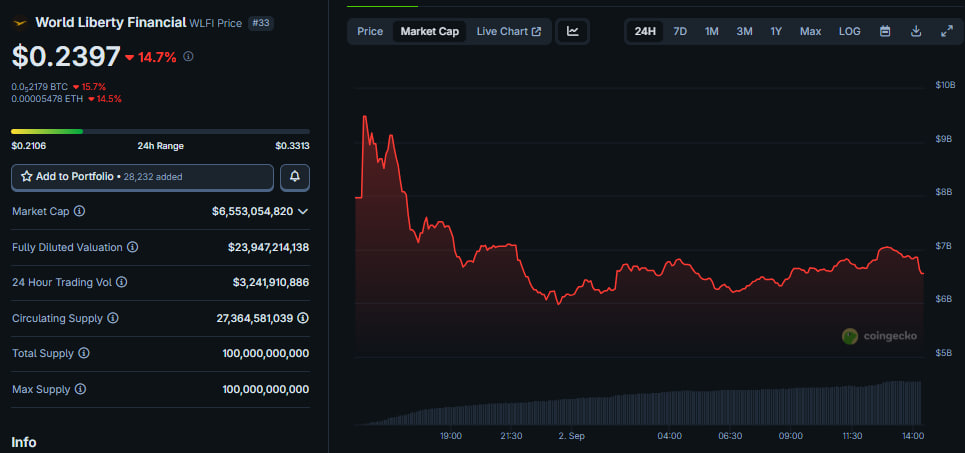Click info icon next to price change percentage
965x453 pixels.
coord(189,57)
